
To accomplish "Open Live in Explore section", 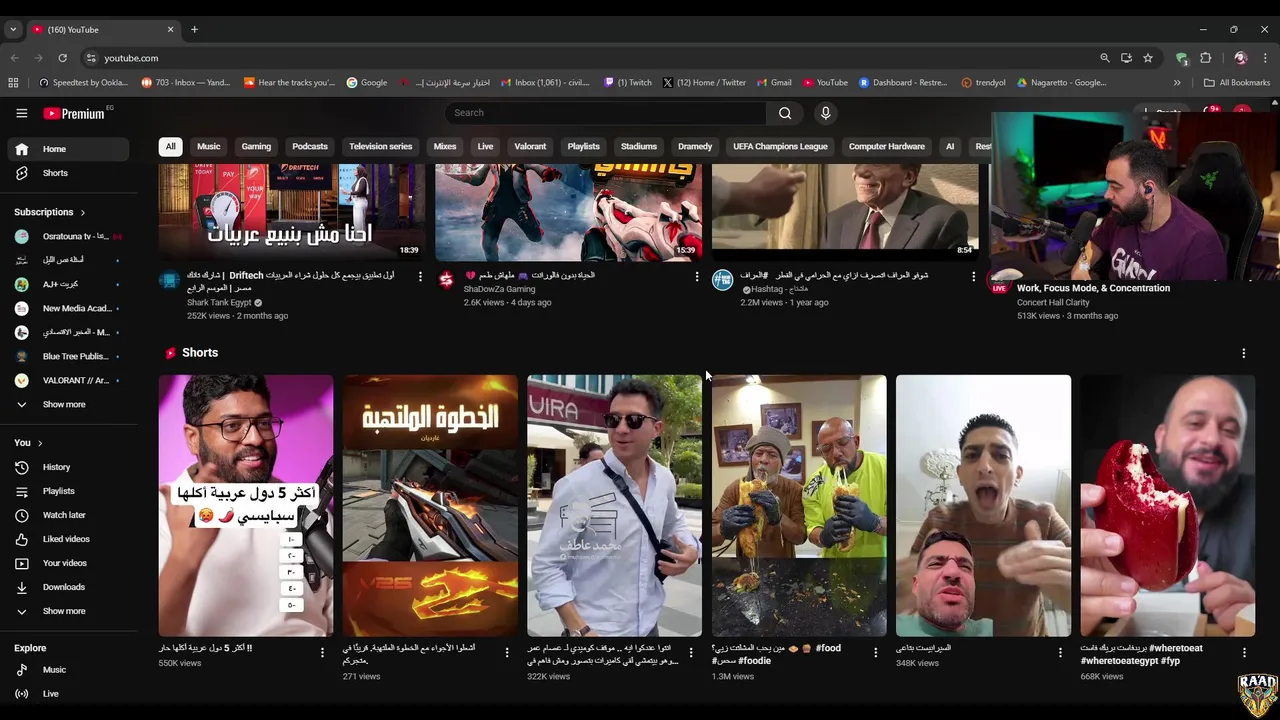I will (x=66, y=694).
